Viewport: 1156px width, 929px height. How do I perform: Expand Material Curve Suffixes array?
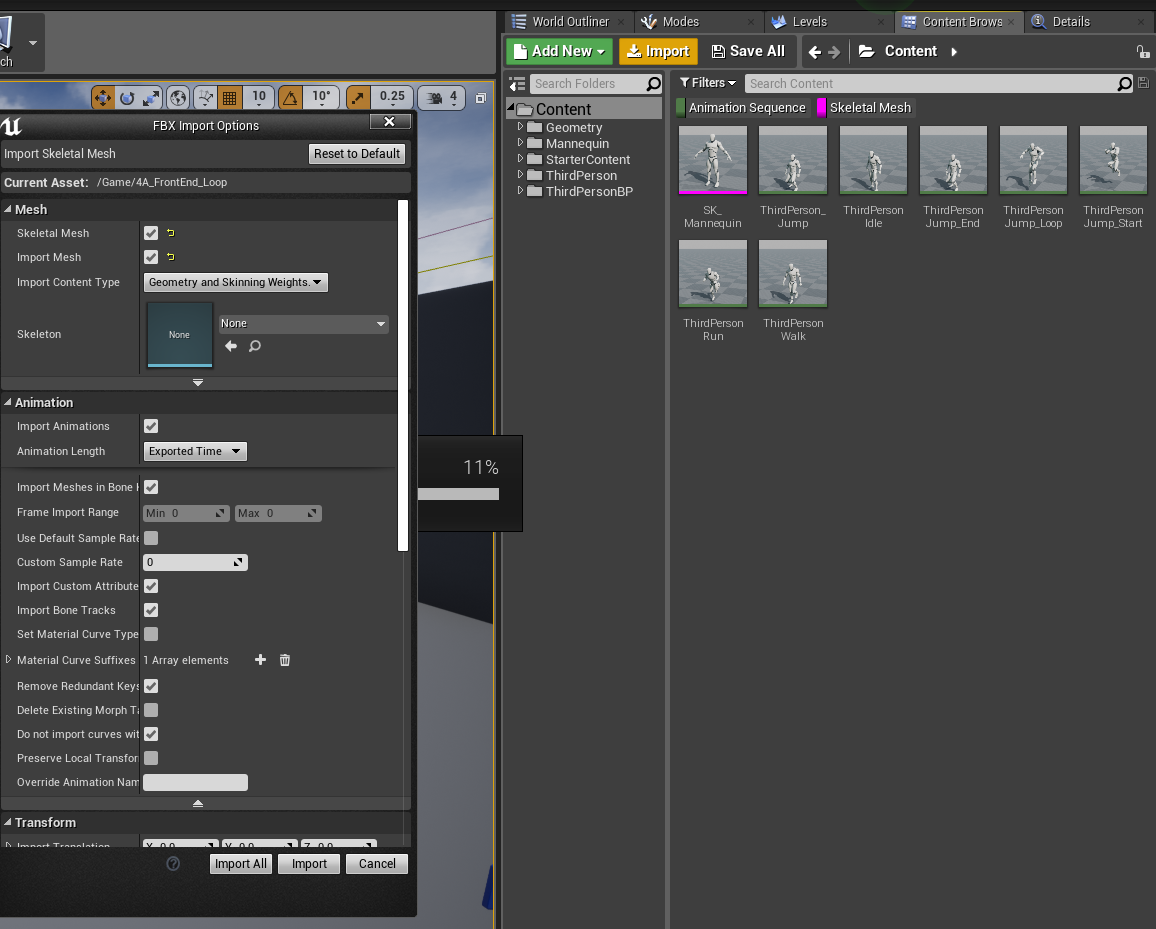tap(9, 660)
